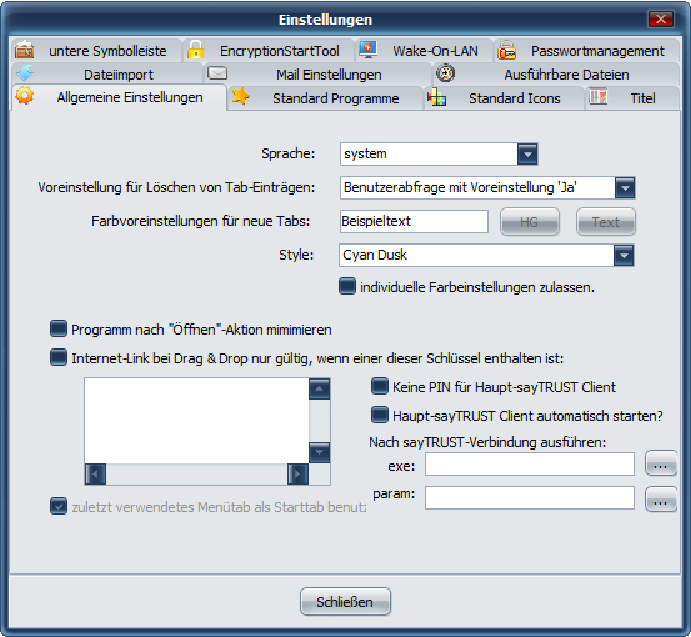691x637 pixels.
Task: Click the envelope icon for Mail Einstellungen
Action: 217,74
